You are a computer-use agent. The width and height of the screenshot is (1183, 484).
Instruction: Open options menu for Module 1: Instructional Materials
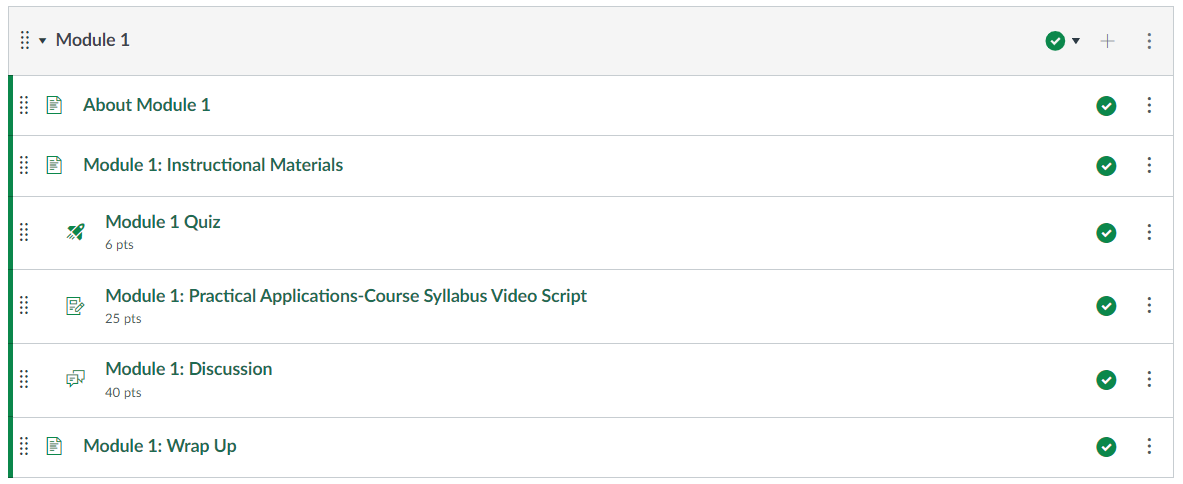1149,165
